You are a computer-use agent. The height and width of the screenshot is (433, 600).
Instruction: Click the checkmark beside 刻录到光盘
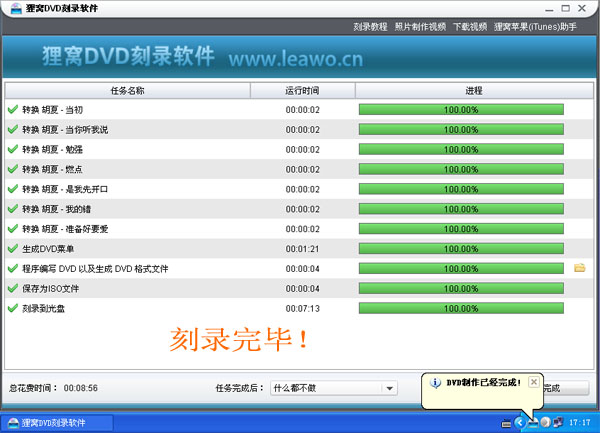point(13,308)
